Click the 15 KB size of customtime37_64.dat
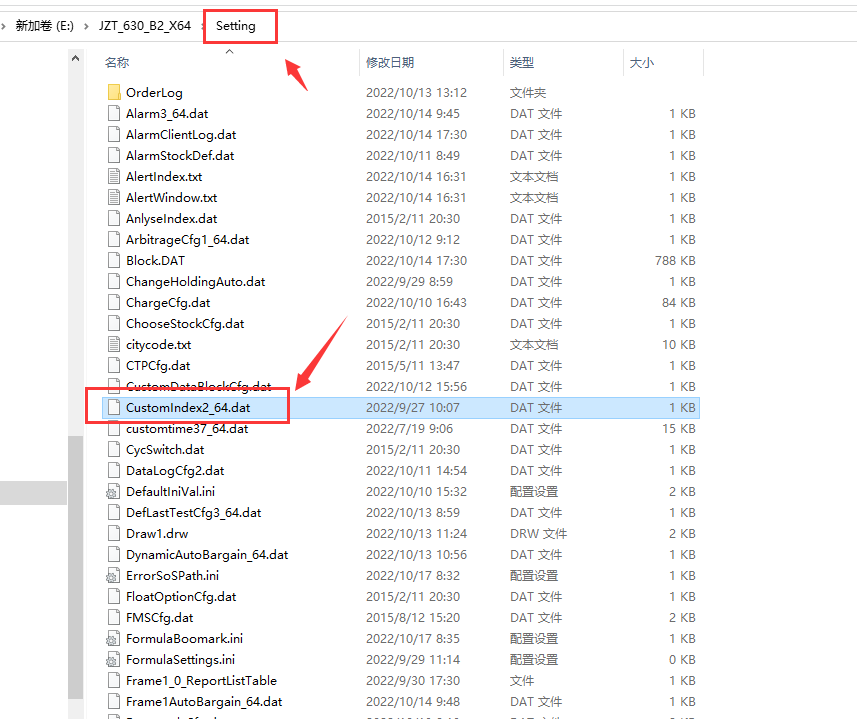 [679, 429]
